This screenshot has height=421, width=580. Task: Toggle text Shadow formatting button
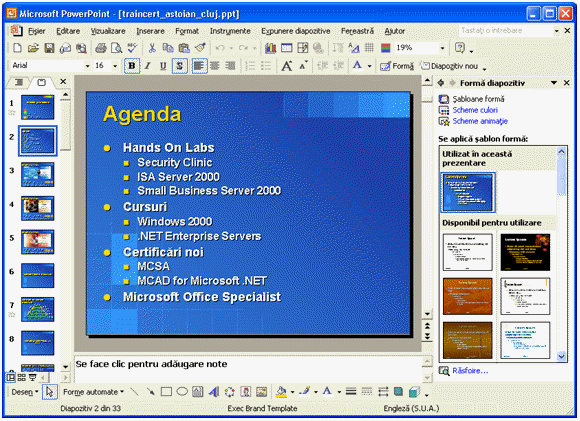[x=179, y=66]
